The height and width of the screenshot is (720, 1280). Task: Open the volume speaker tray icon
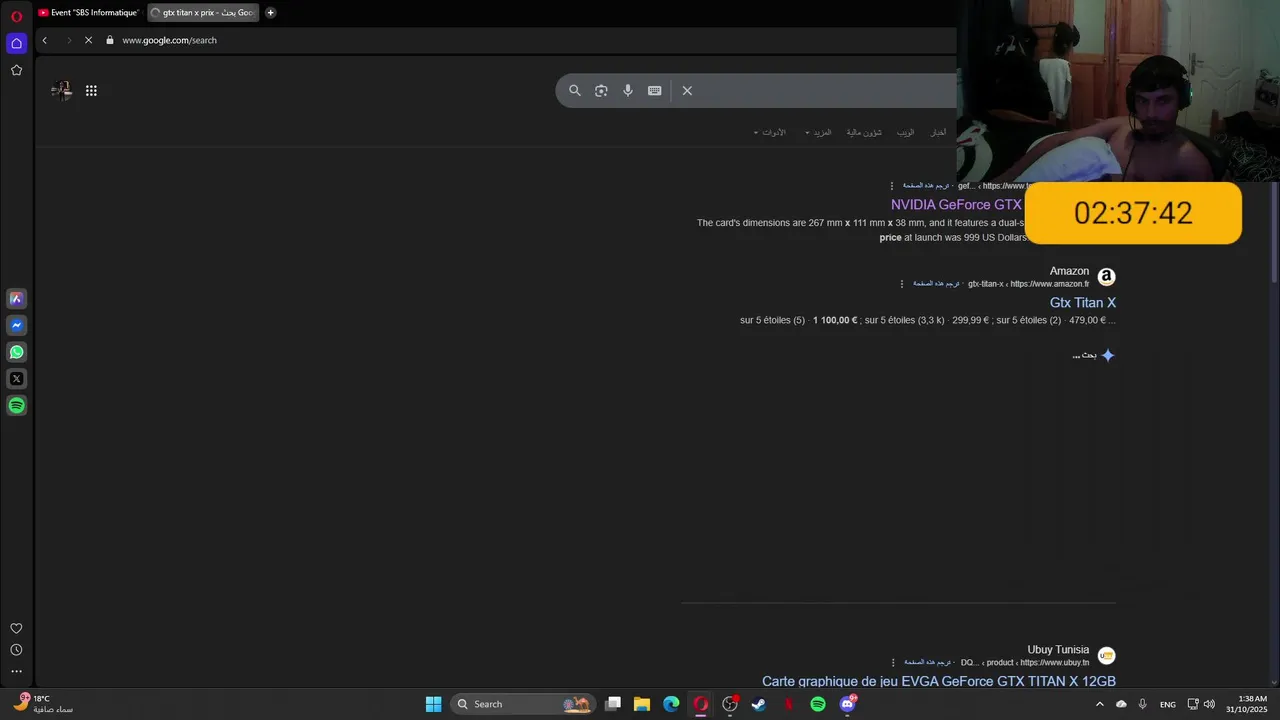1209,704
